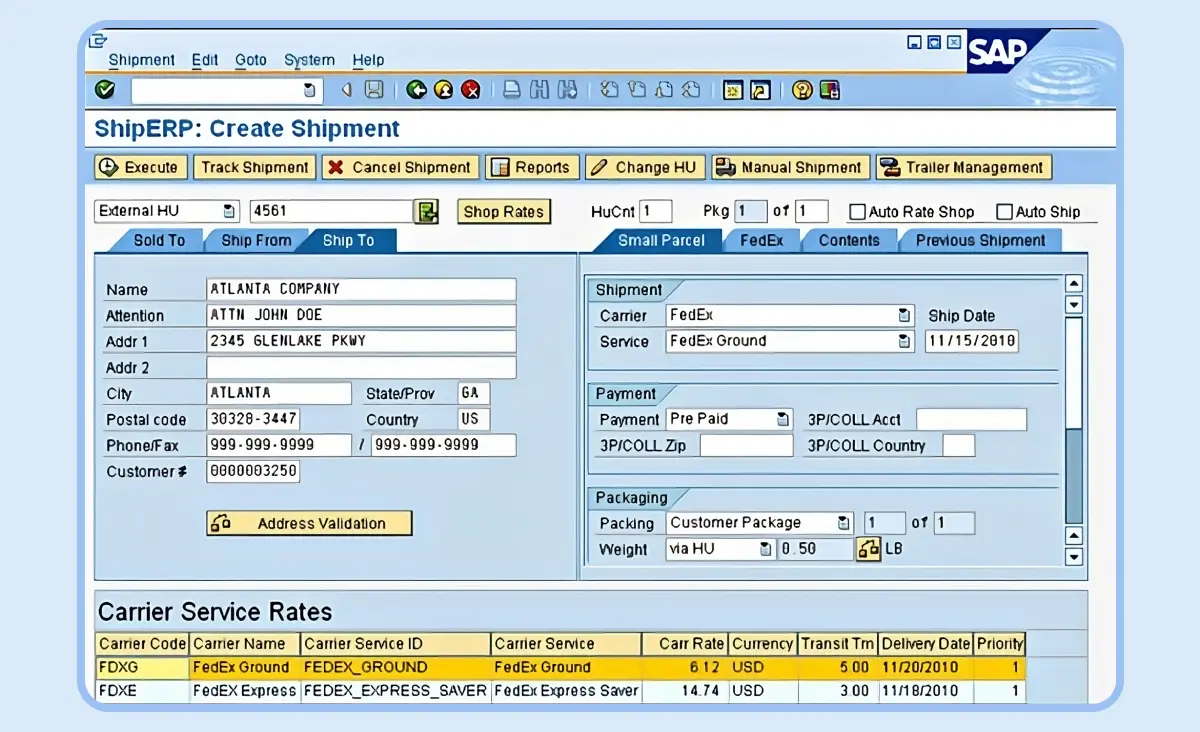
Task: Click the FDXG carrier code cell
Action: click(x=142, y=667)
